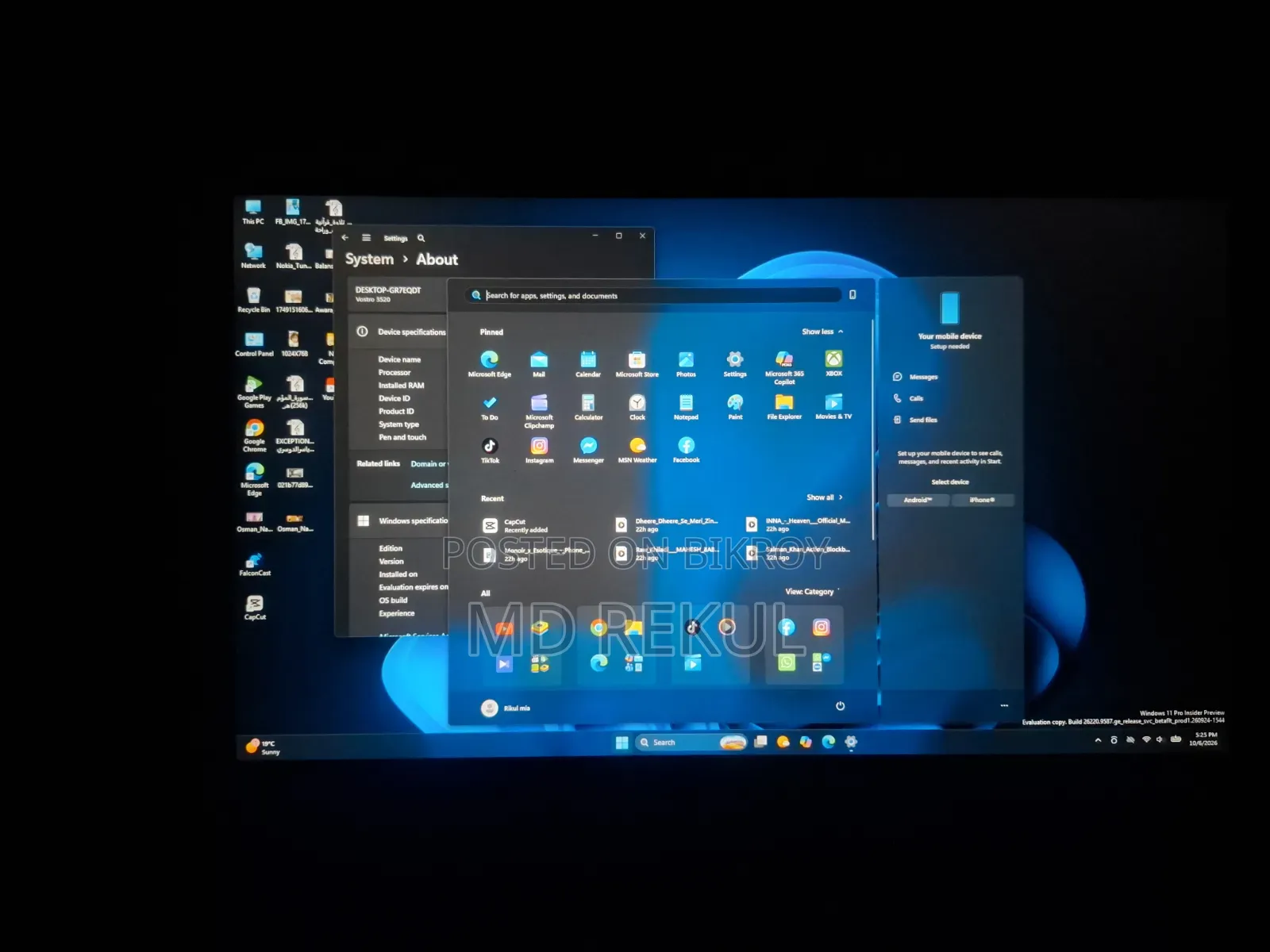Open the Photos pinned app
The height and width of the screenshot is (952, 1270).
point(686,363)
